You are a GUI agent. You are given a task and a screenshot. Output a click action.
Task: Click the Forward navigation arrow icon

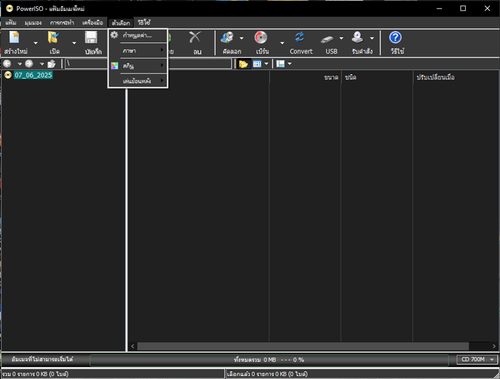point(29,63)
